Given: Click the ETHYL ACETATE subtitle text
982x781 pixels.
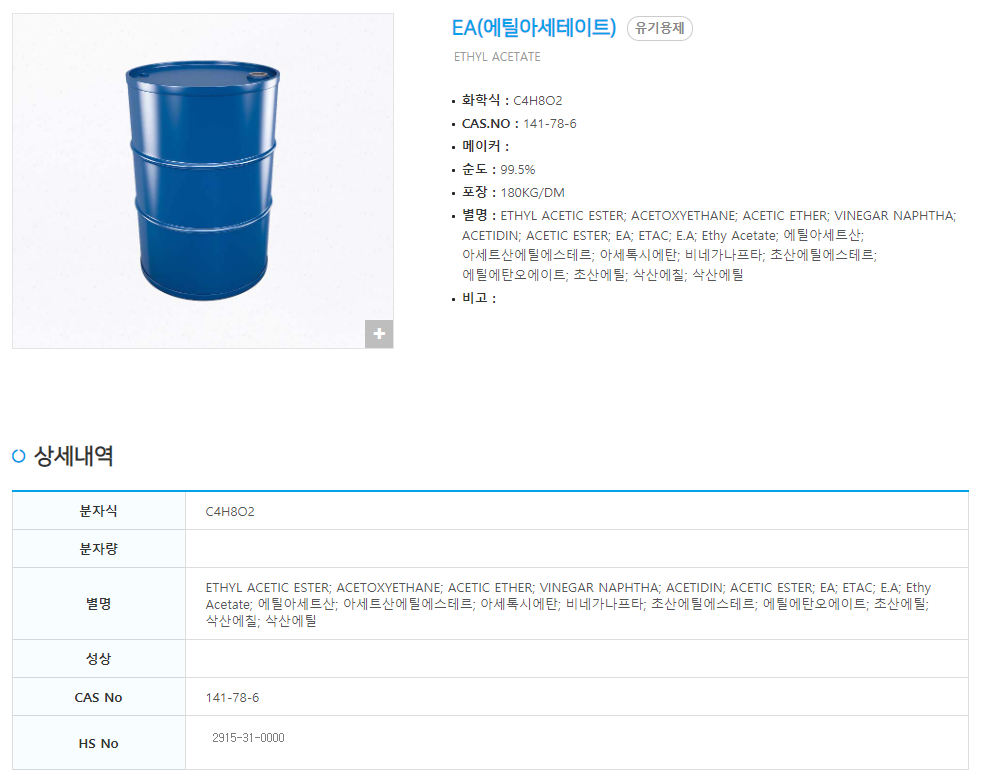Looking at the screenshot, I should pyautogui.click(x=497, y=57).
